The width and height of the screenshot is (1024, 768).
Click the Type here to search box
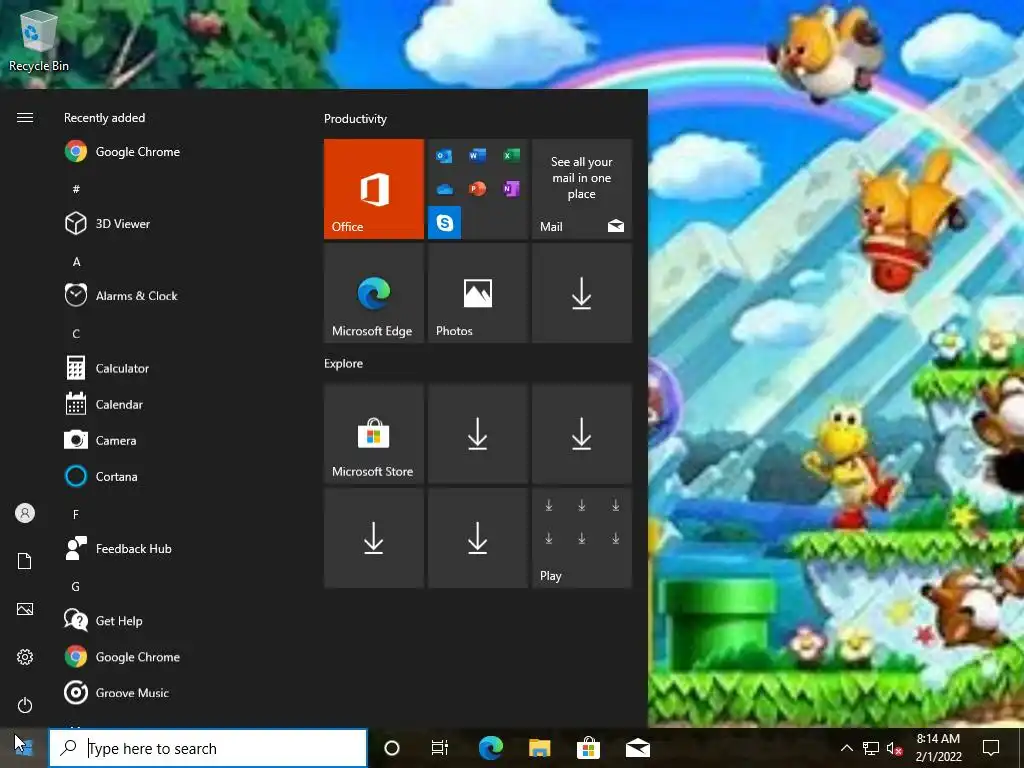click(x=208, y=748)
